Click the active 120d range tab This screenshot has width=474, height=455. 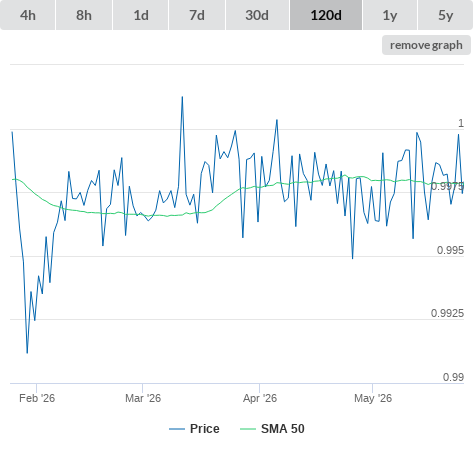click(326, 15)
